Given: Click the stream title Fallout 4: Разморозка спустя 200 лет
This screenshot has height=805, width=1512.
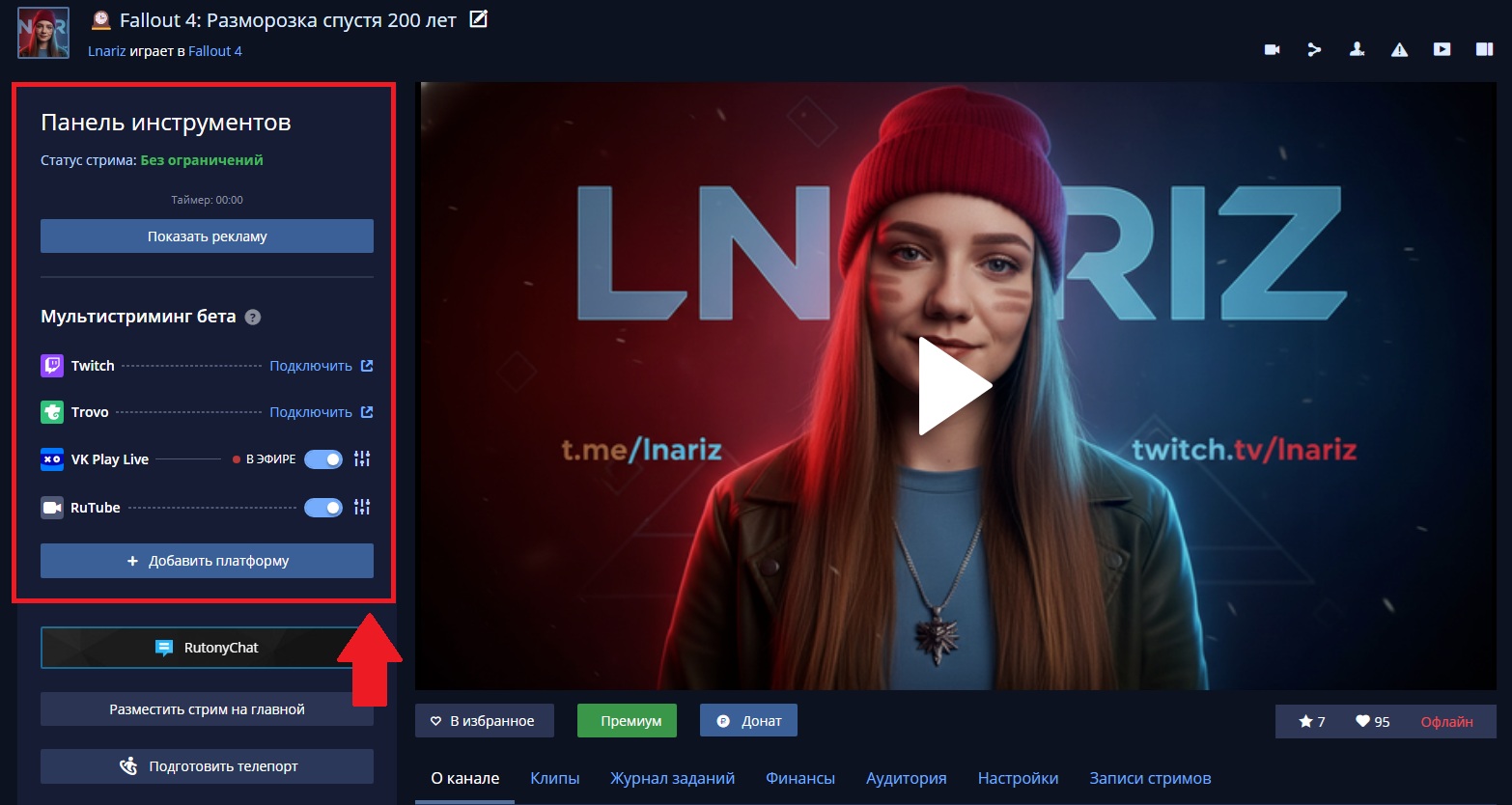Looking at the screenshot, I should (x=288, y=20).
